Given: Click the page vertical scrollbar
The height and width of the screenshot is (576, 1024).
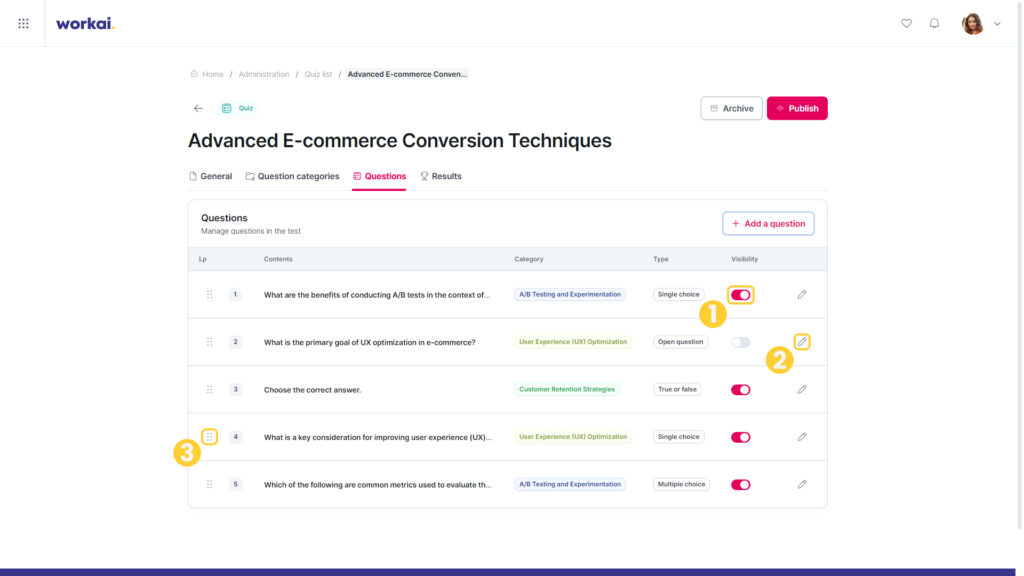Looking at the screenshot, I should pyautogui.click(x=1019, y=264).
